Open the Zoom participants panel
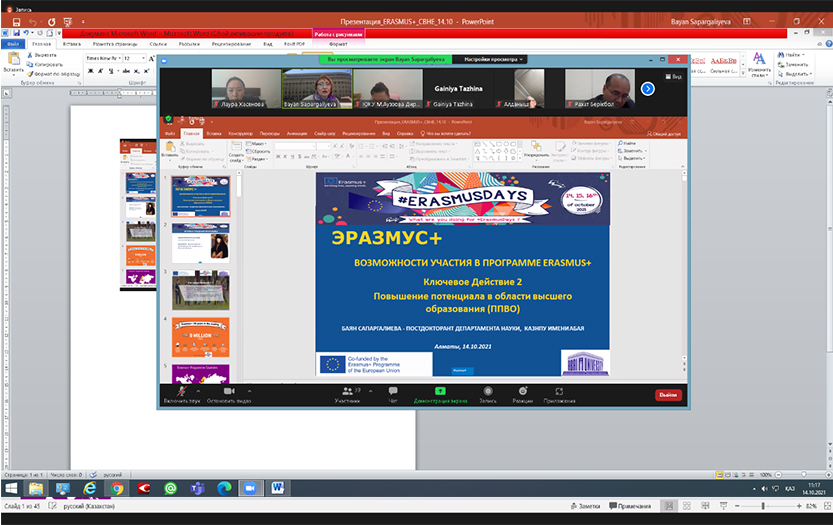Image resolution: width=833 pixels, height=525 pixels. pos(347,391)
